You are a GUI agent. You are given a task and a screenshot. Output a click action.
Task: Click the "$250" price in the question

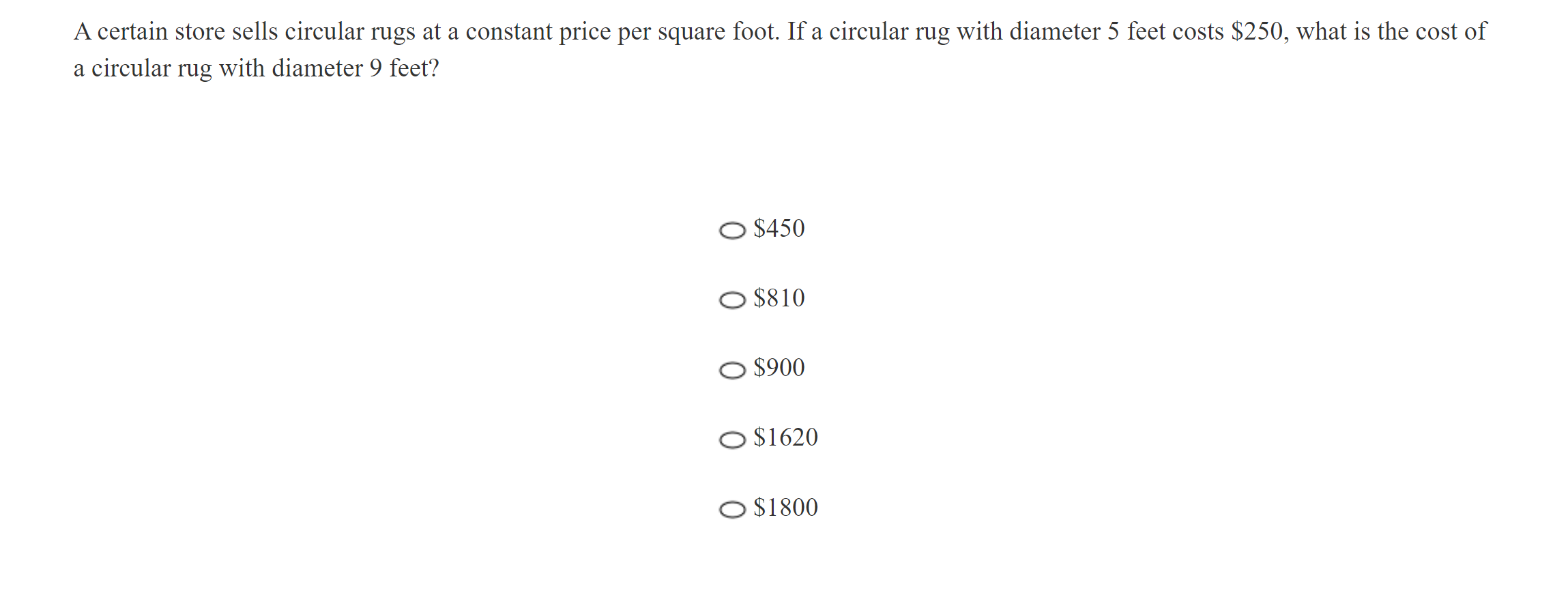tap(1257, 32)
